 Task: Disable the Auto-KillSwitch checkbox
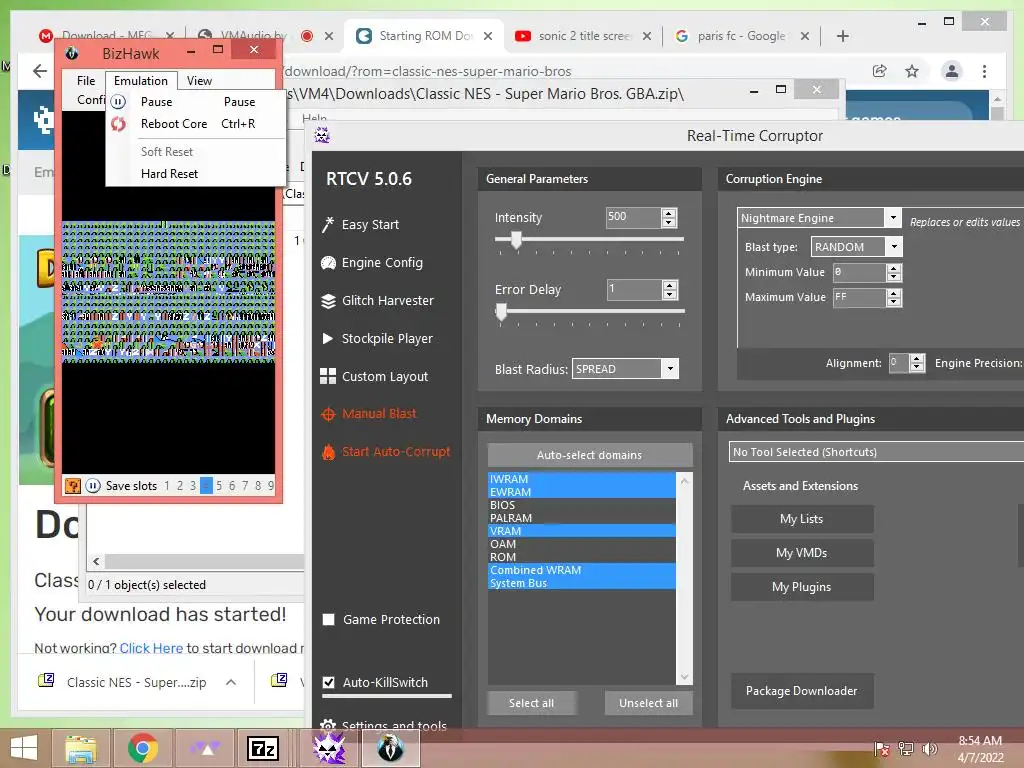point(328,682)
